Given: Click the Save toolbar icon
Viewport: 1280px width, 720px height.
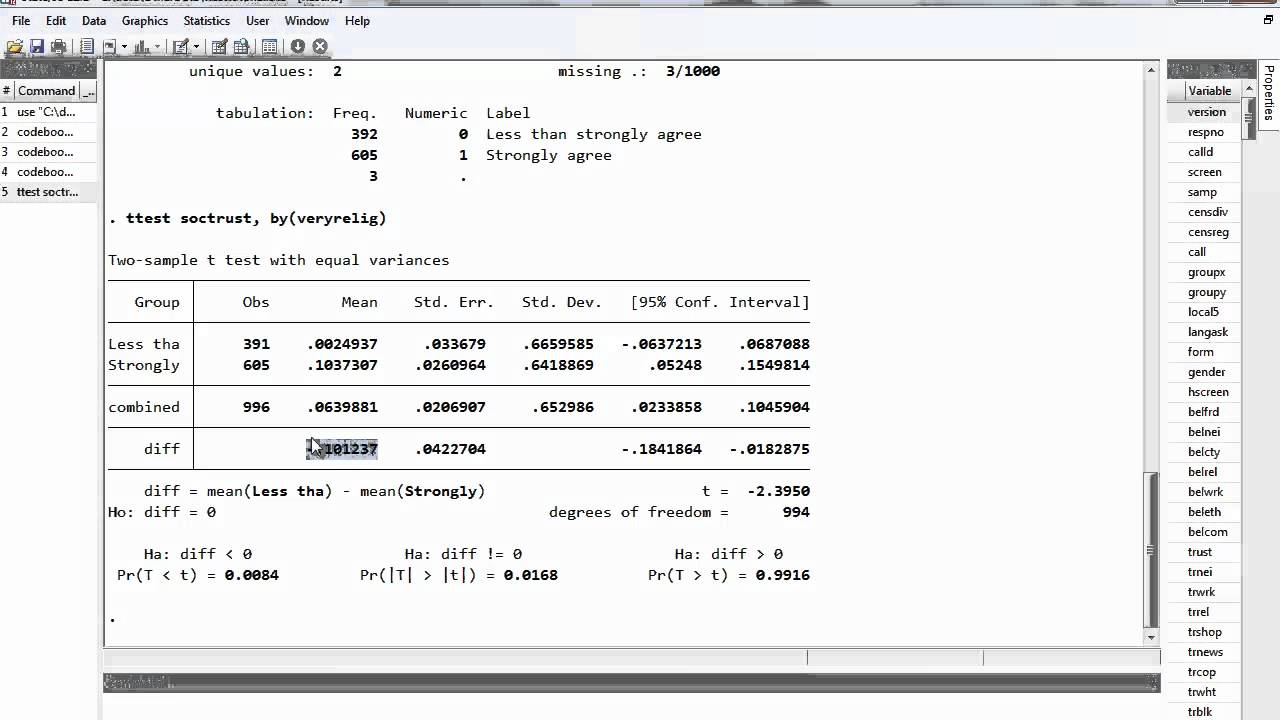Looking at the screenshot, I should [37, 46].
